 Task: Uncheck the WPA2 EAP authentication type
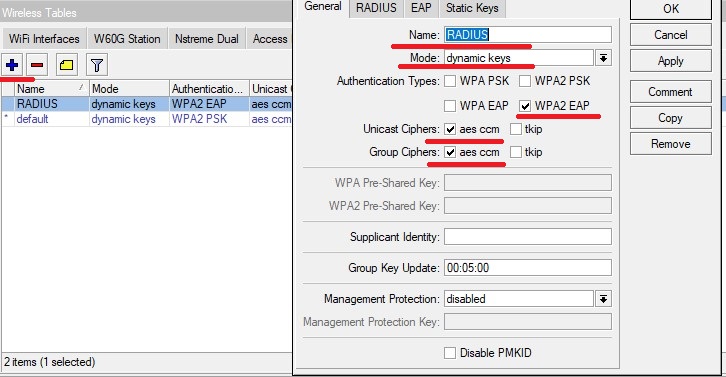pyautogui.click(x=525, y=106)
